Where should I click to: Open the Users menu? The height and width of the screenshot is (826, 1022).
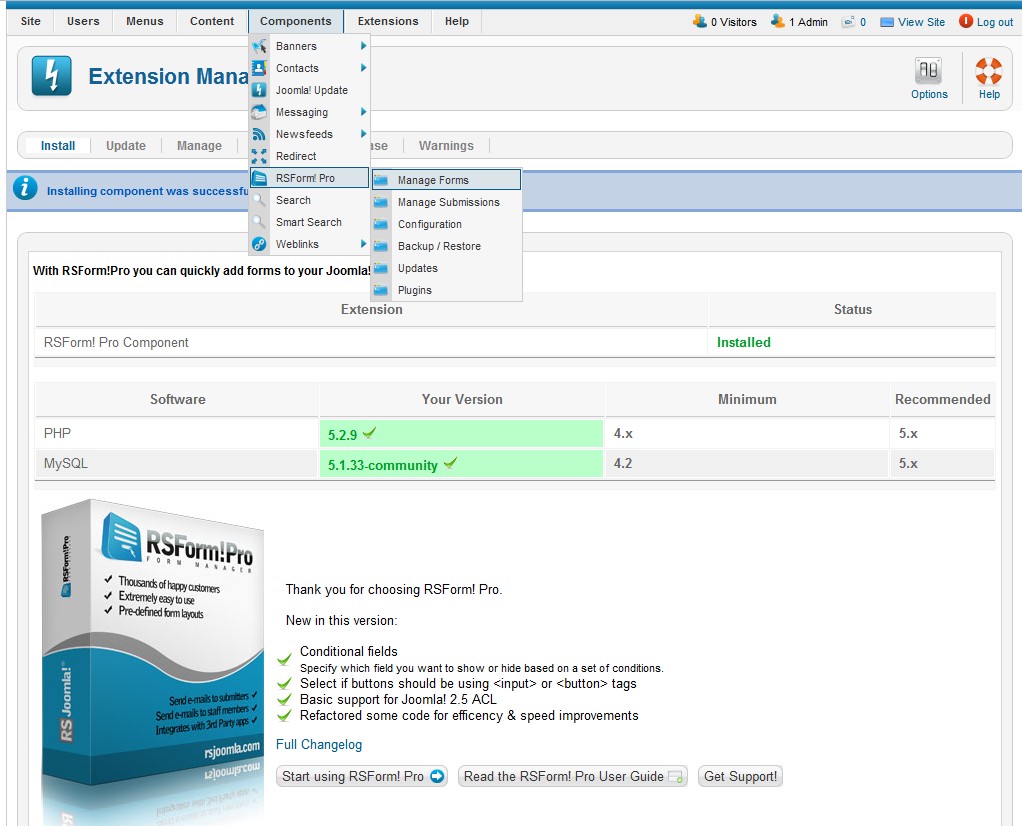[83, 22]
